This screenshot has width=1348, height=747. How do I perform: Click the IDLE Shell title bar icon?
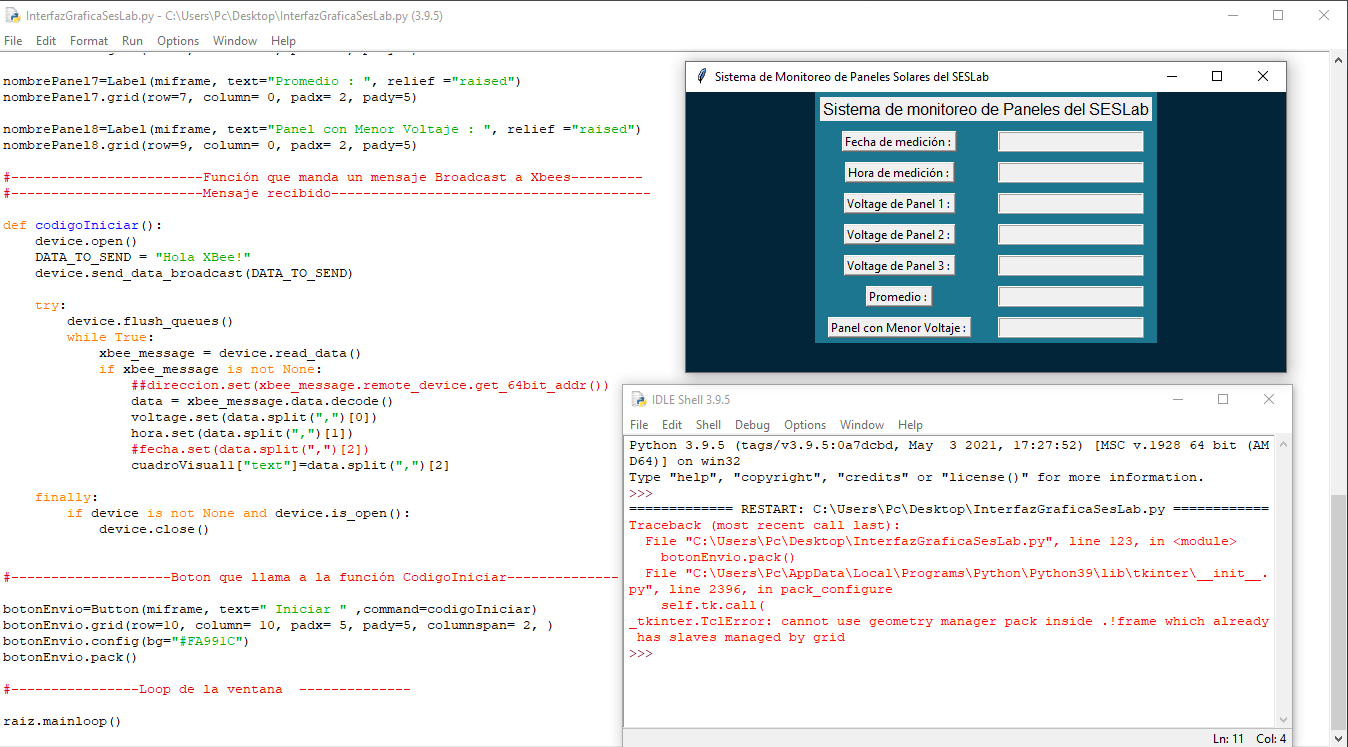coord(638,399)
